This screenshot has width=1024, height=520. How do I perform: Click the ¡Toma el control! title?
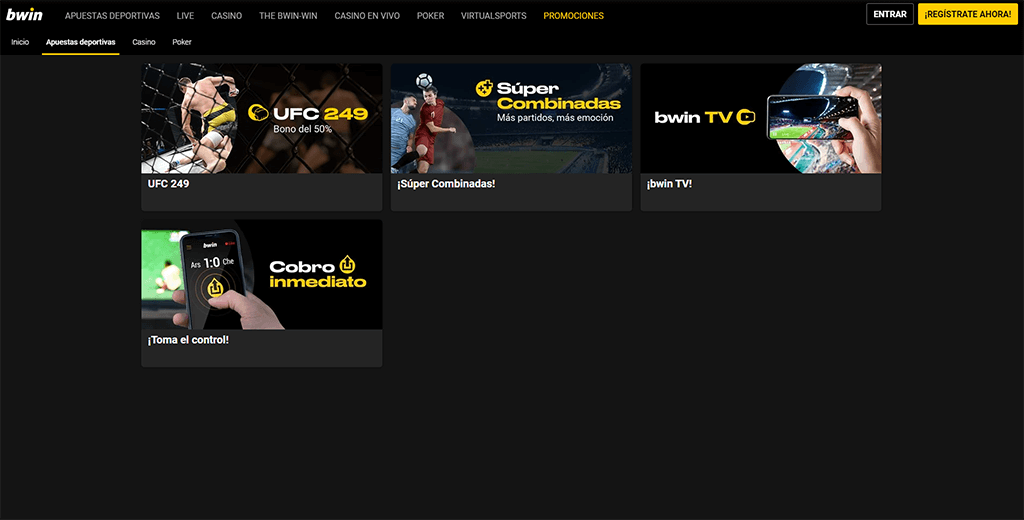click(188, 340)
